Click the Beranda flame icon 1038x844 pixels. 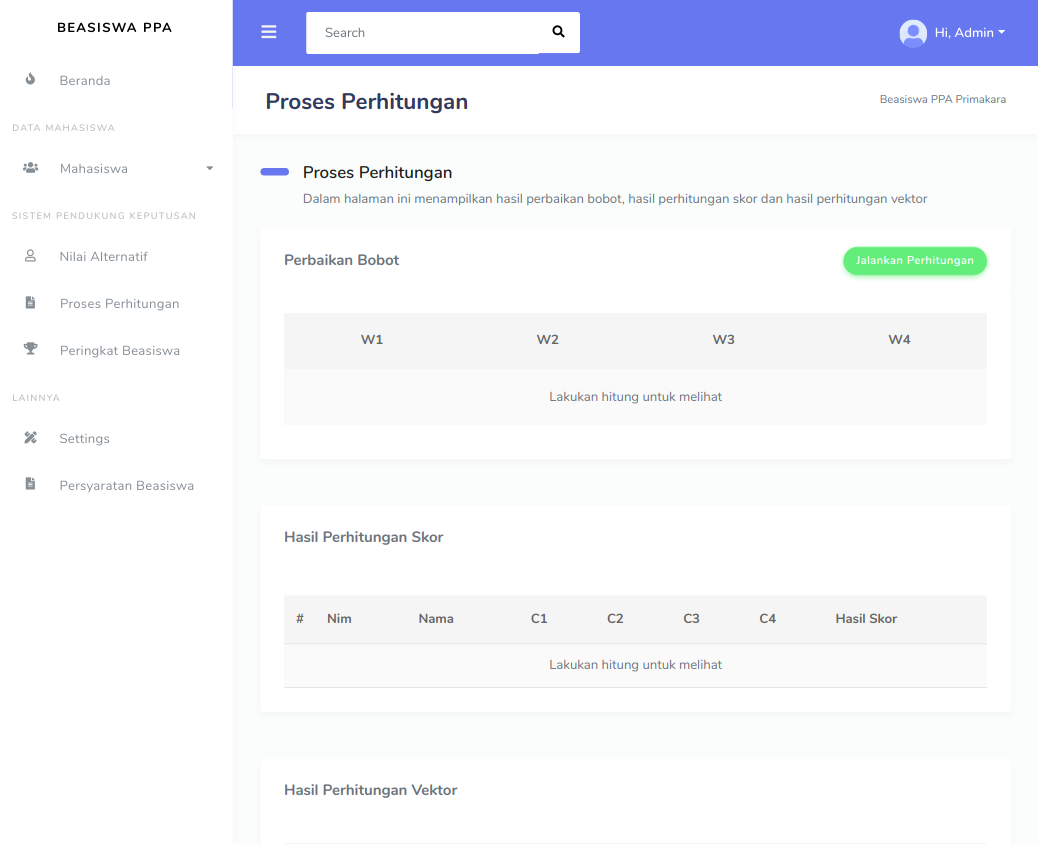click(x=30, y=80)
